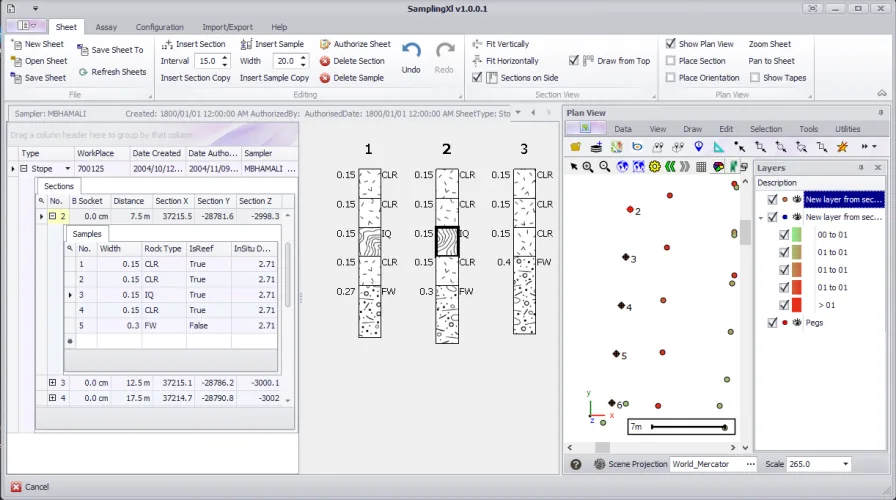
Task: Open the Import/Export ribbon tab
Action: [227, 27]
